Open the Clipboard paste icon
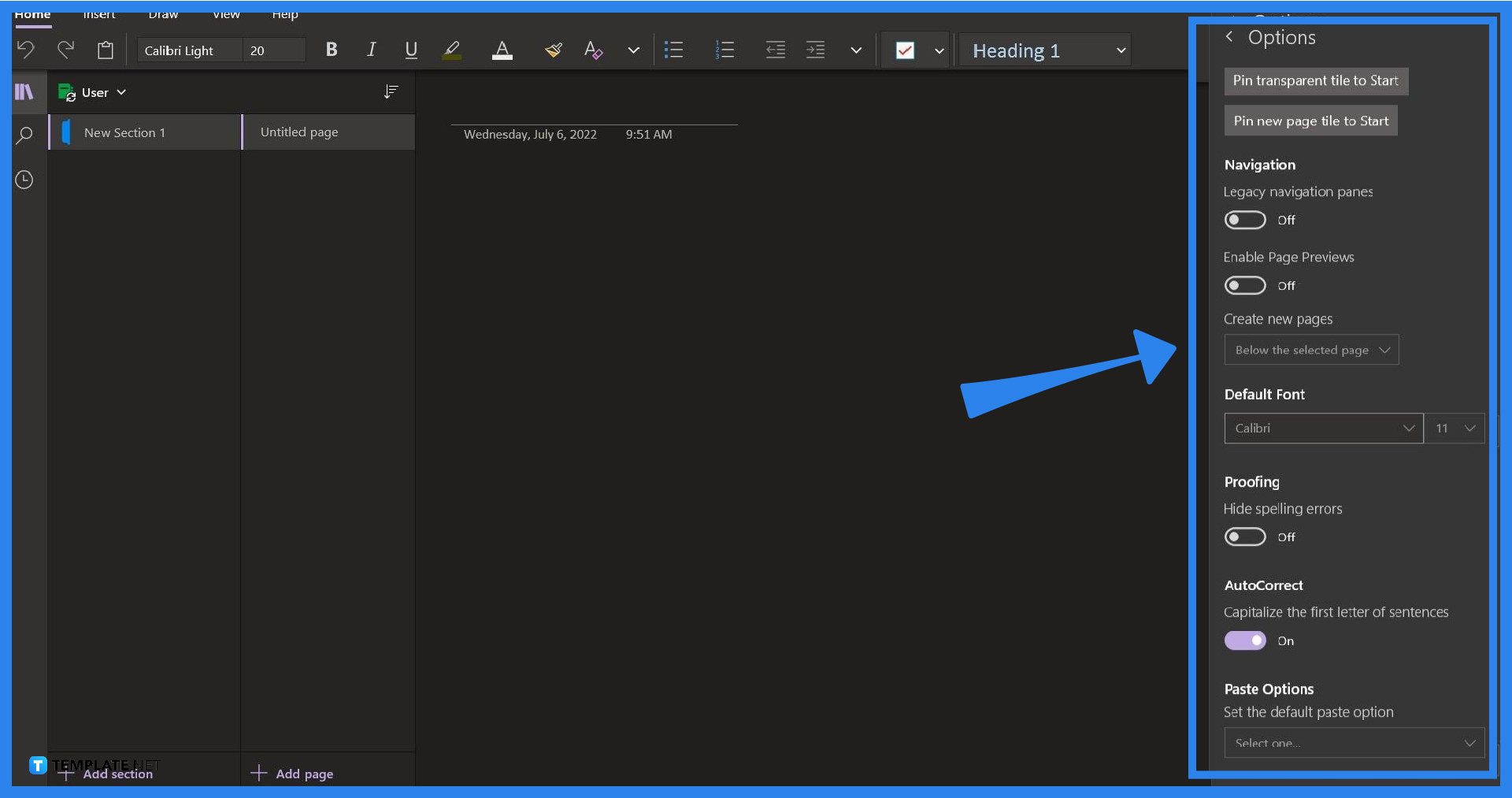 coord(106,49)
